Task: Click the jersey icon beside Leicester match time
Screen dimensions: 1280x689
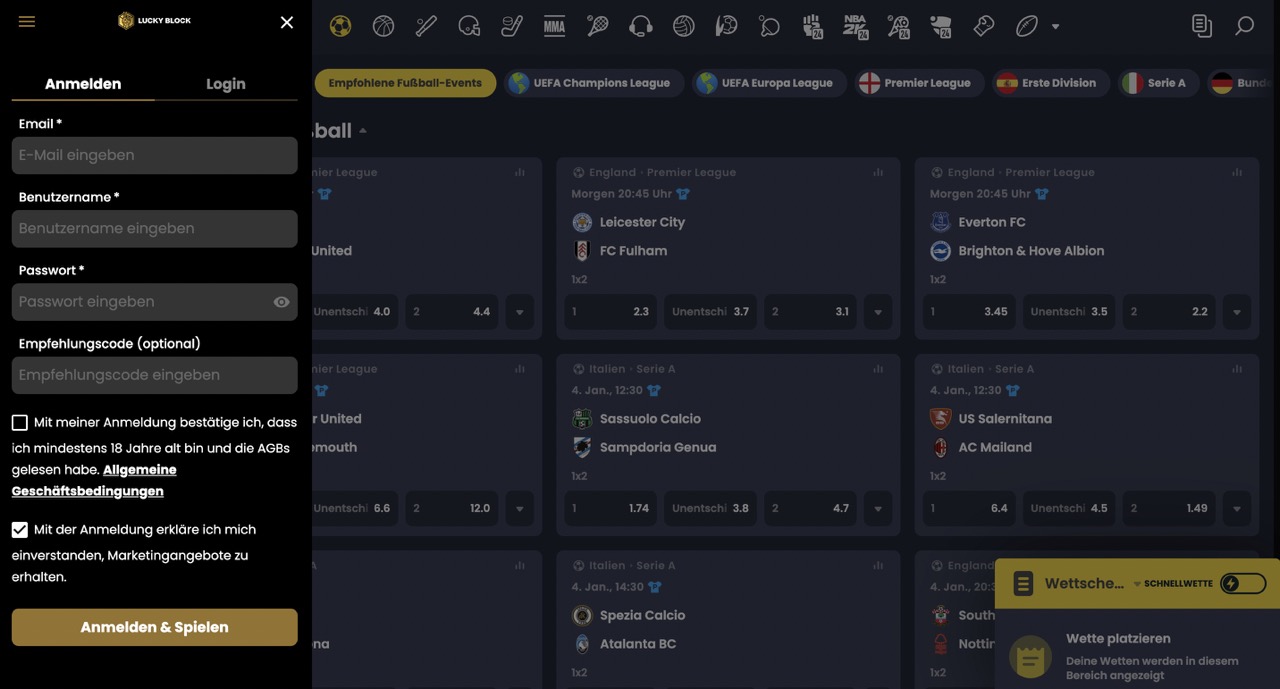Action: tap(683, 194)
